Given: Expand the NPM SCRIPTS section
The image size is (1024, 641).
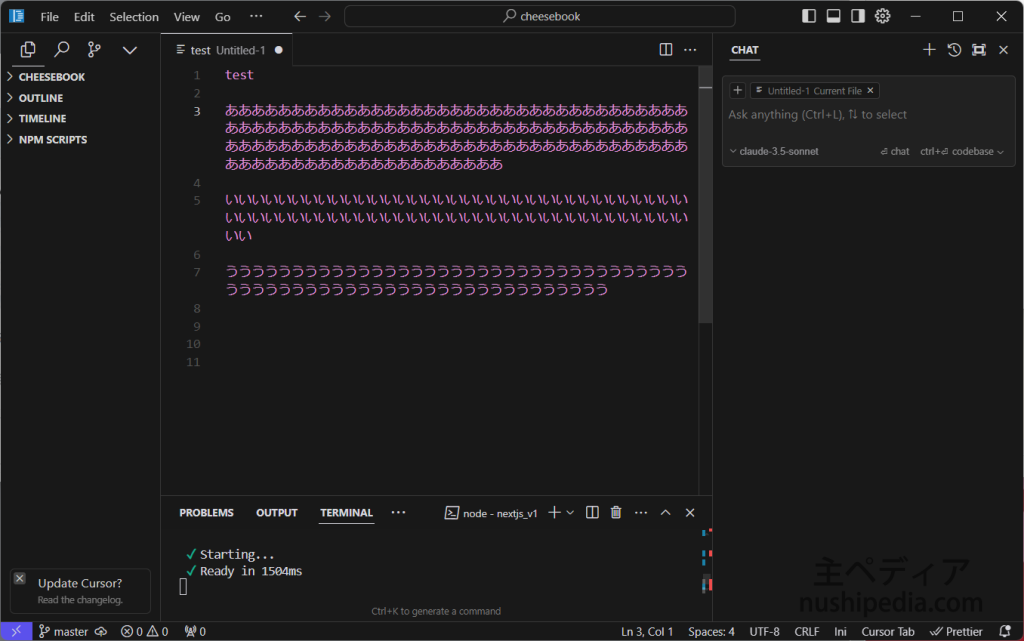Looking at the screenshot, I should point(52,140).
